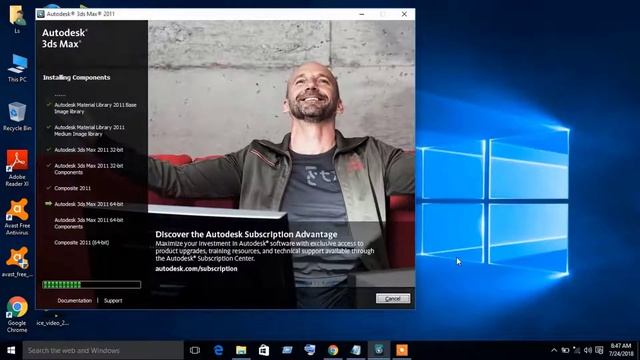Launch Microsoft Edge from the taskbar

(x=218, y=350)
